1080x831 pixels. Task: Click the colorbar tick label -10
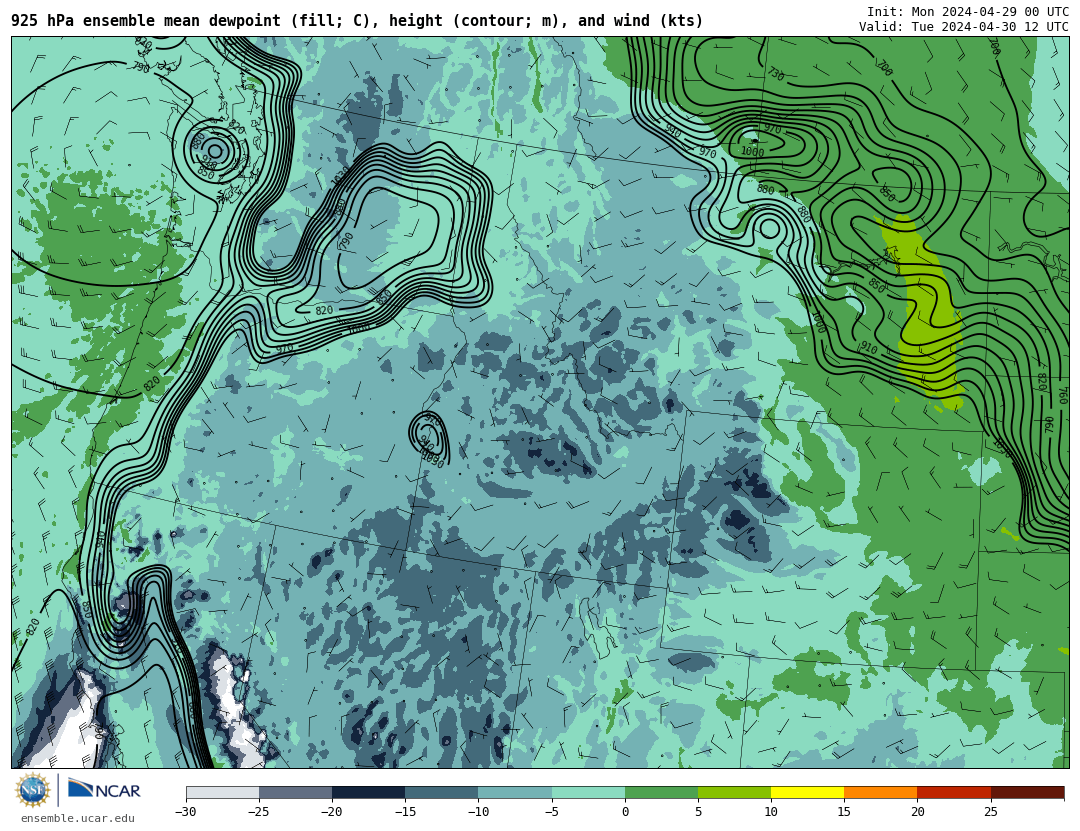click(x=478, y=812)
